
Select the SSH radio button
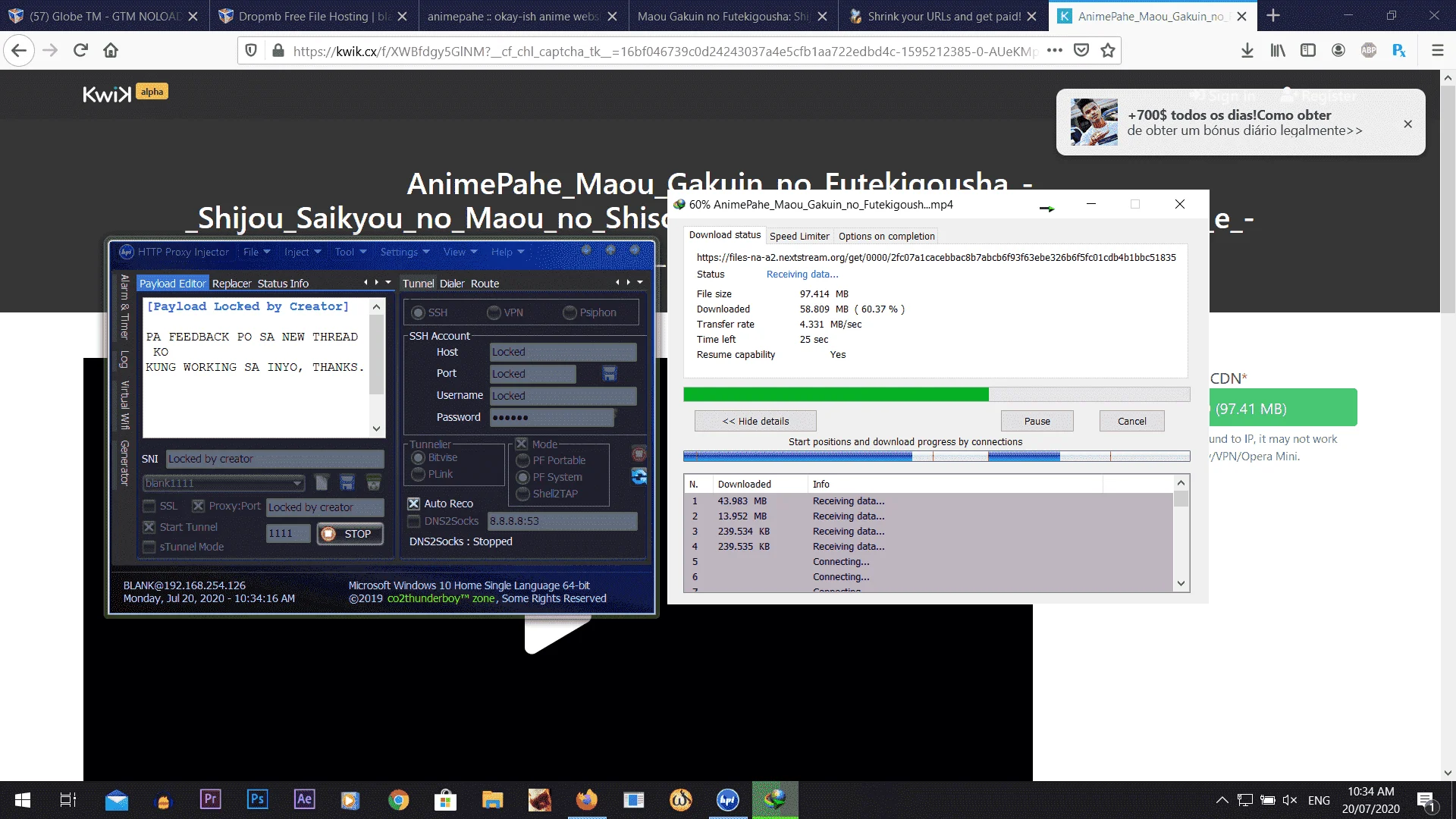pos(418,312)
